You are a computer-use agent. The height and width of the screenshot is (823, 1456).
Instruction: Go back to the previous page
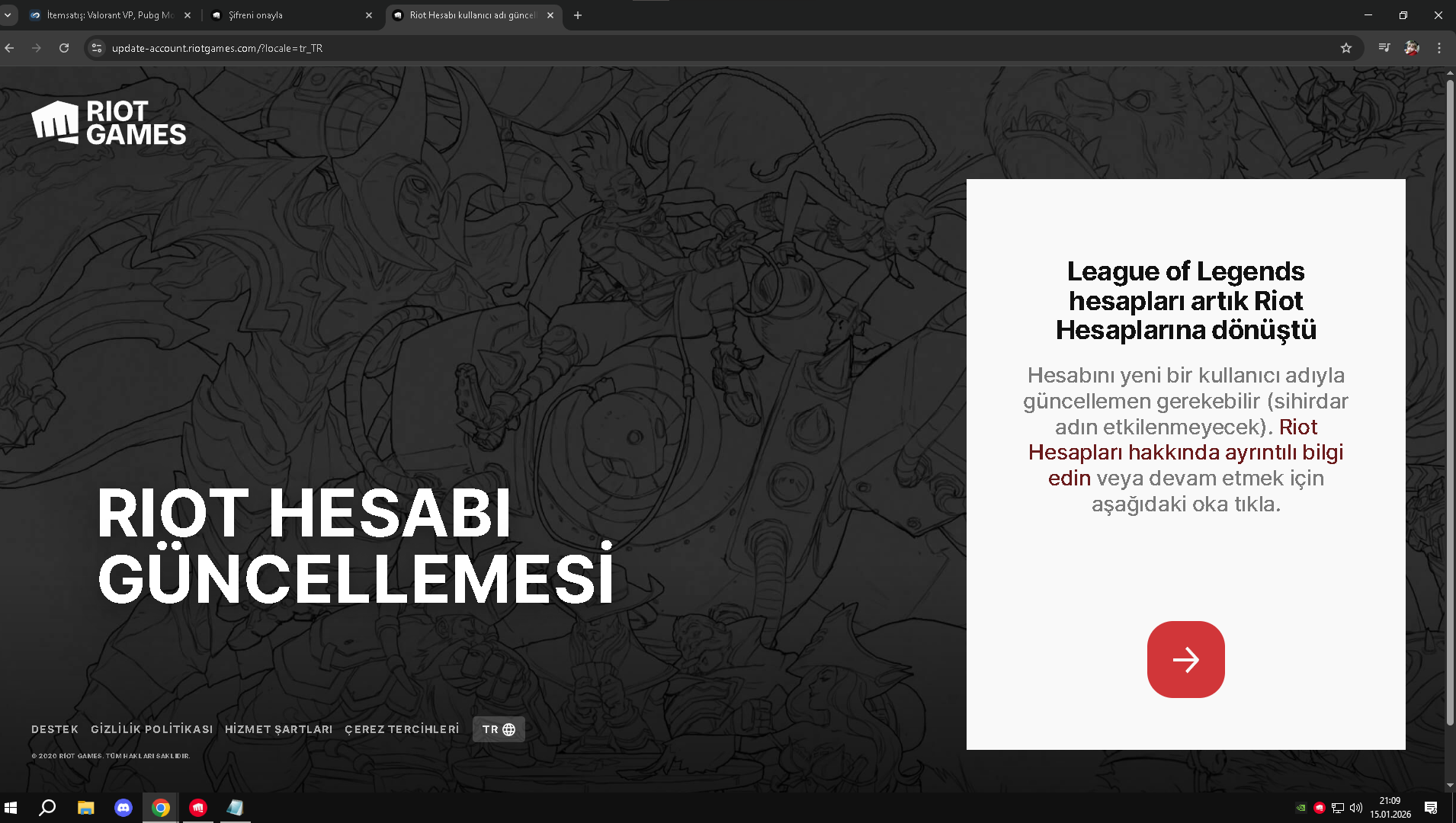10,48
